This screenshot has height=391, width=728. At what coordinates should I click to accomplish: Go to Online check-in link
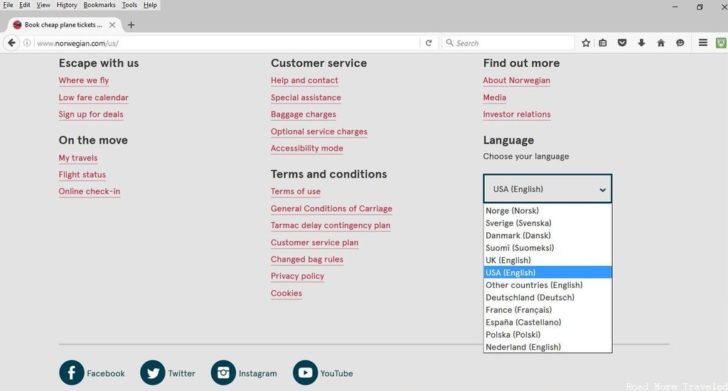point(89,191)
